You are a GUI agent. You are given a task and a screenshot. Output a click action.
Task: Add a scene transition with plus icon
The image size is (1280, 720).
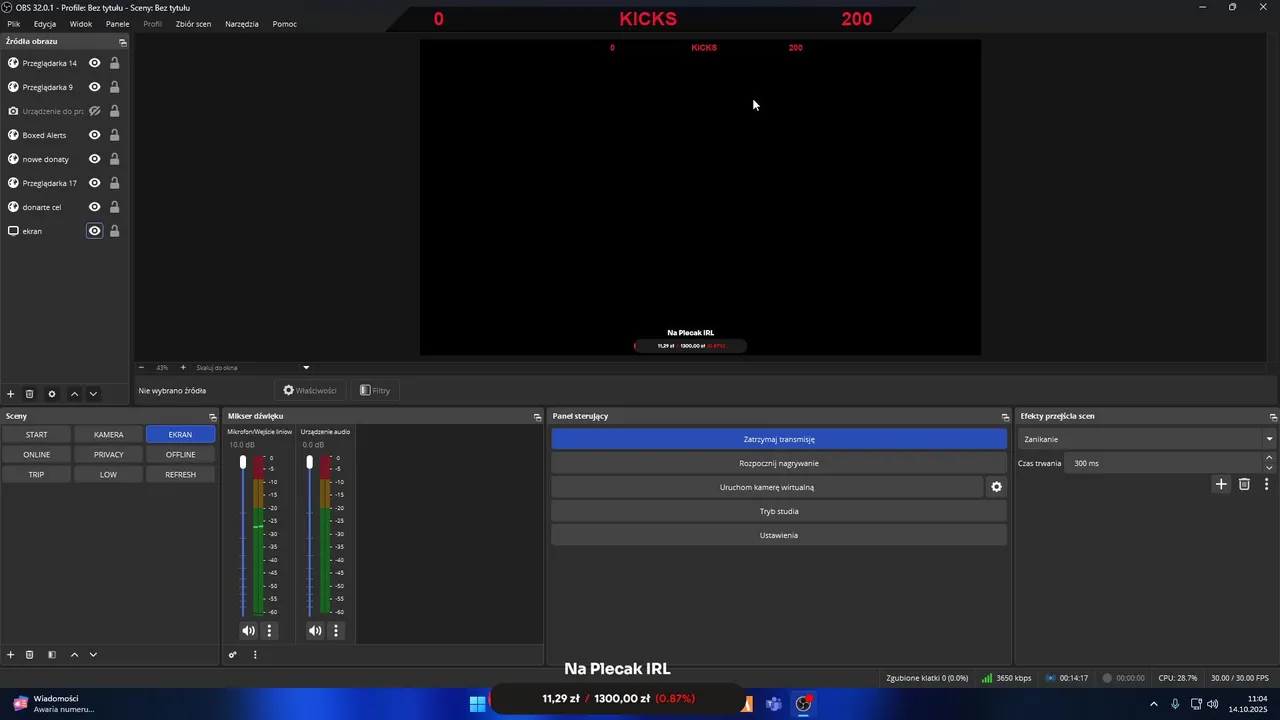(x=1221, y=484)
